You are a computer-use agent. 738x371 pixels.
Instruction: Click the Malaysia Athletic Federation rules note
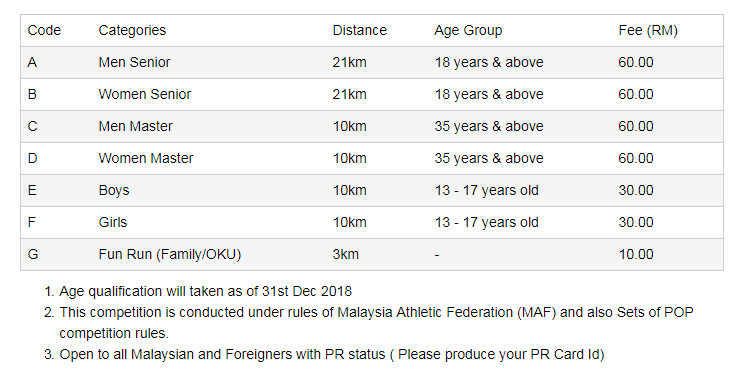click(x=376, y=323)
